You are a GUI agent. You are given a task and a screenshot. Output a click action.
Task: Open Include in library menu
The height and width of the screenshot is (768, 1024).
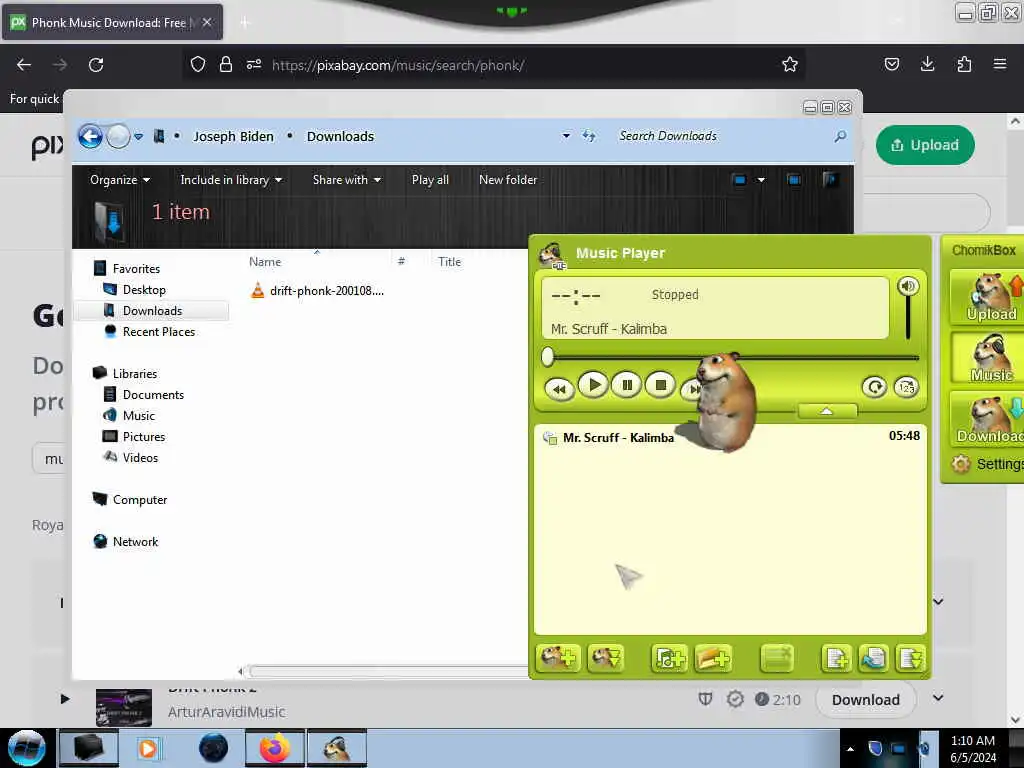click(x=231, y=180)
